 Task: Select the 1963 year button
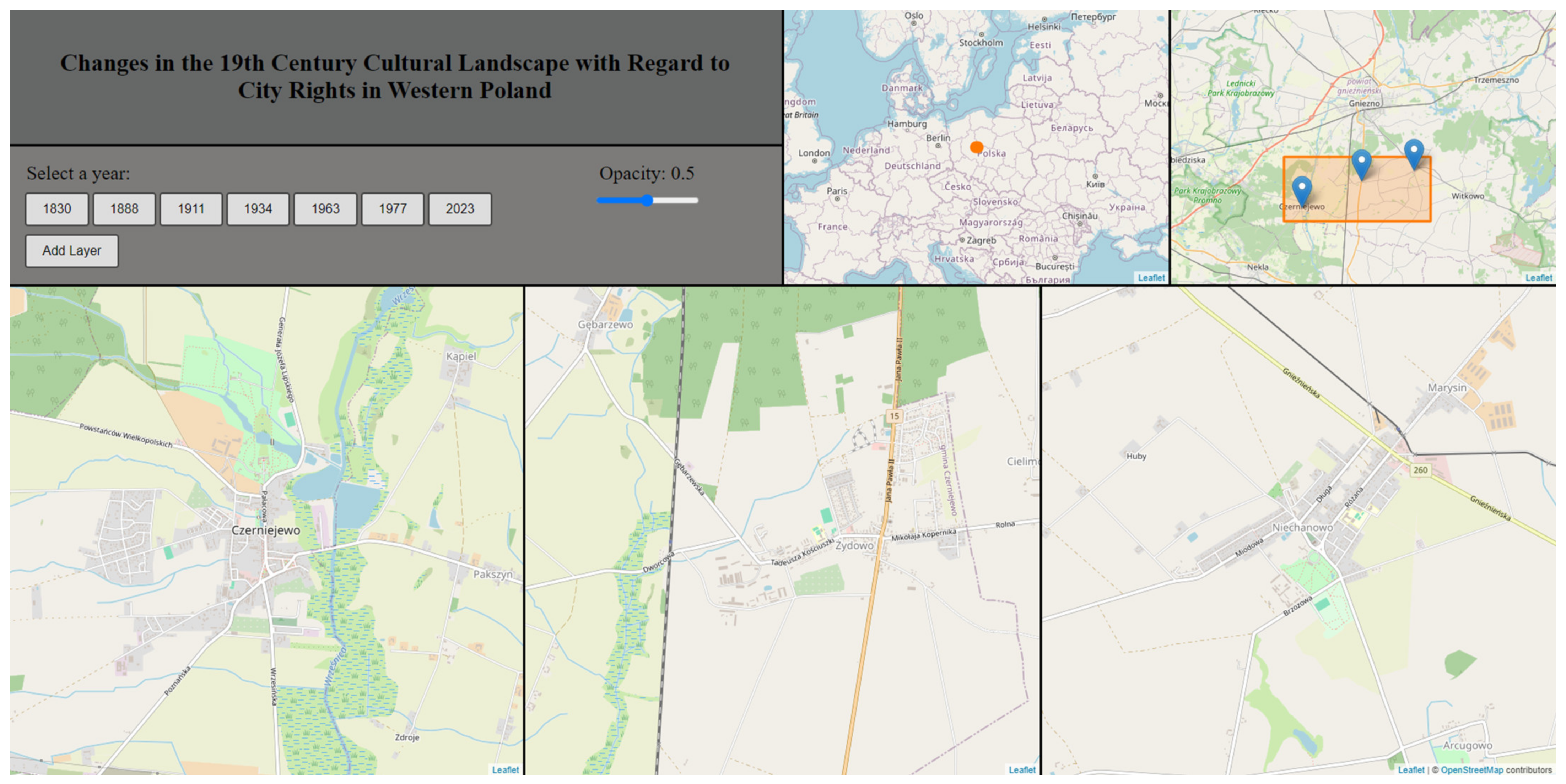(x=325, y=209)
